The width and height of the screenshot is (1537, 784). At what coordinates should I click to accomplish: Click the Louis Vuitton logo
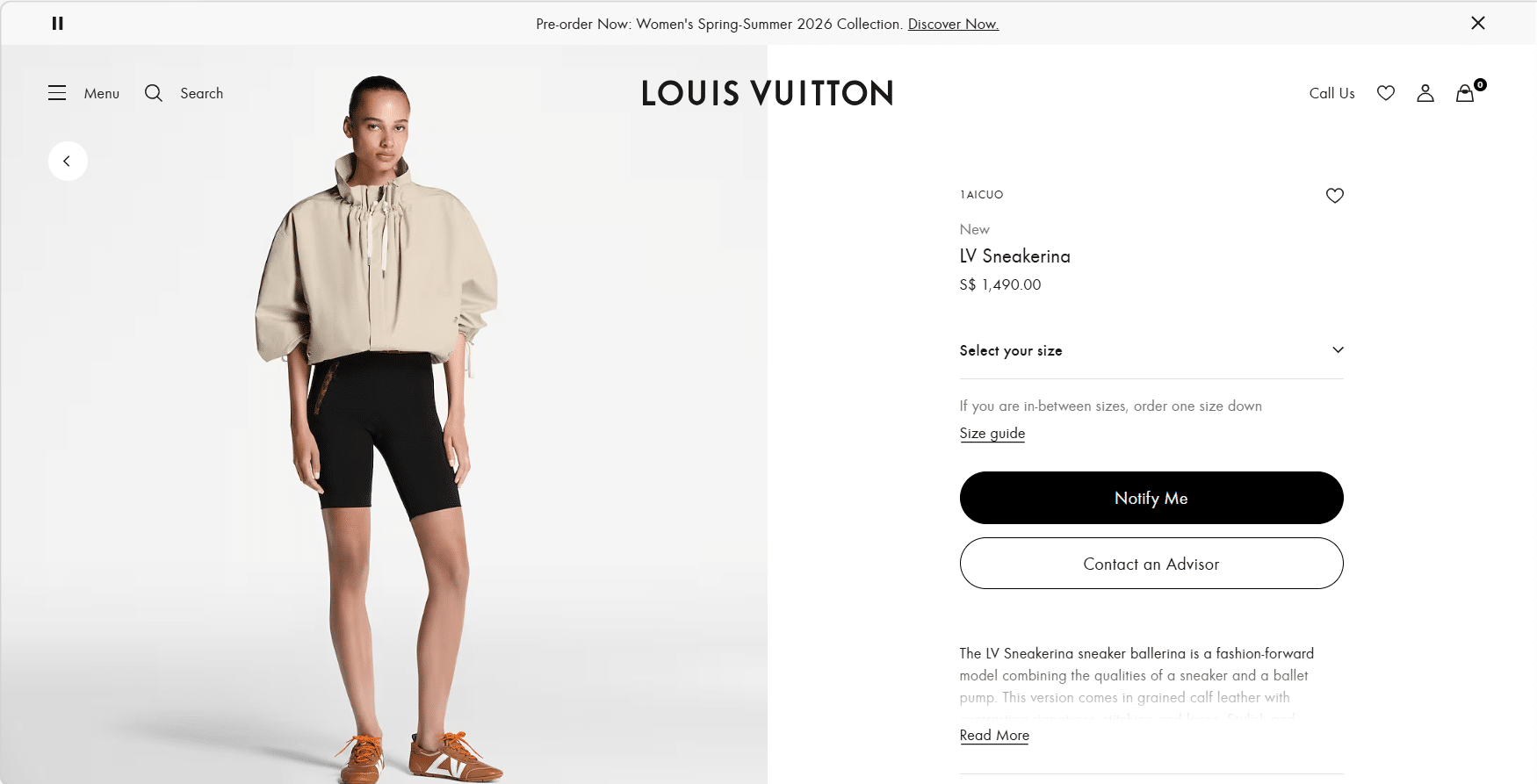click(x=768, y=93)
